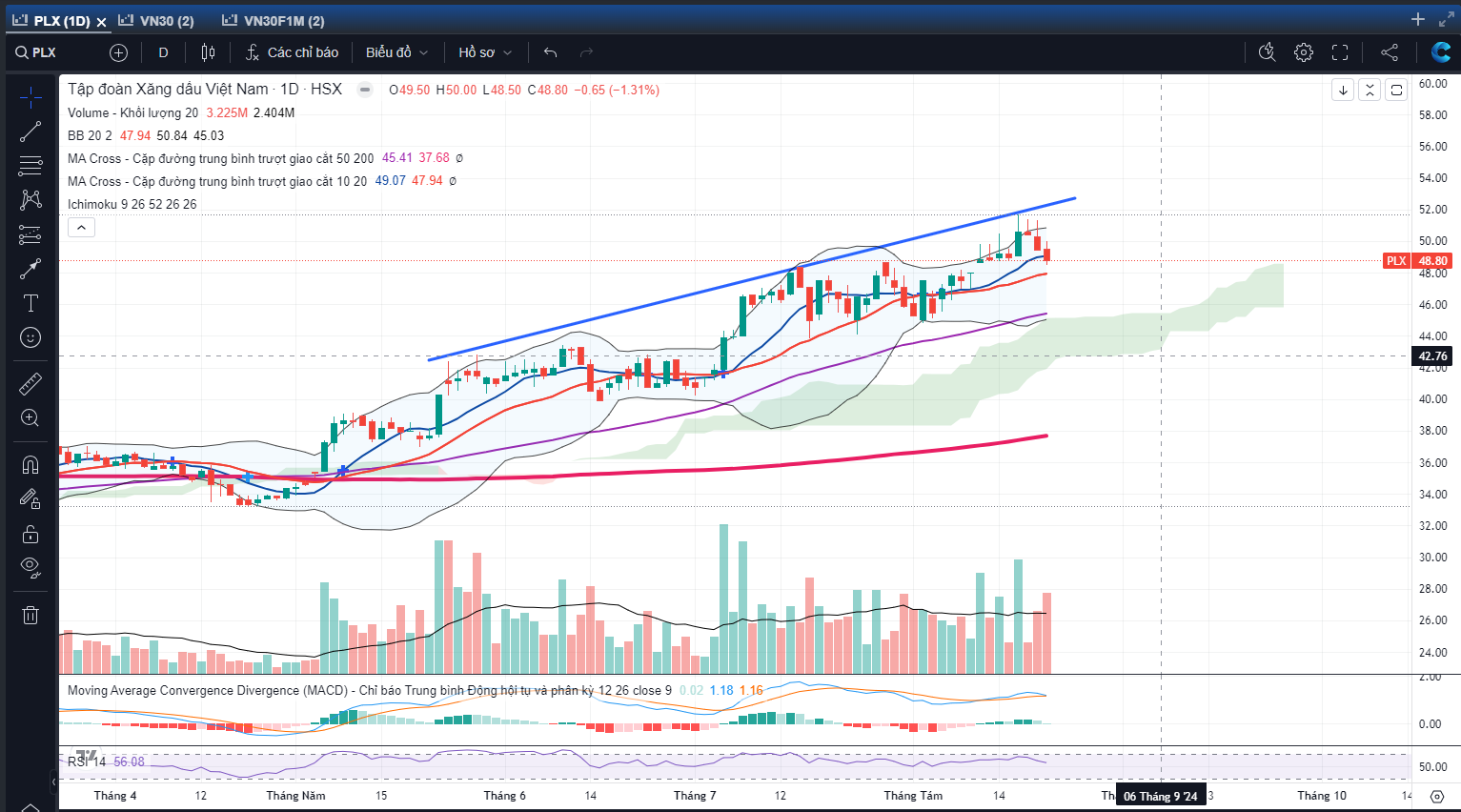Click the collapse pane chevrons button
This screenshot has width=1461, height=812.
tap(1370, 91)
